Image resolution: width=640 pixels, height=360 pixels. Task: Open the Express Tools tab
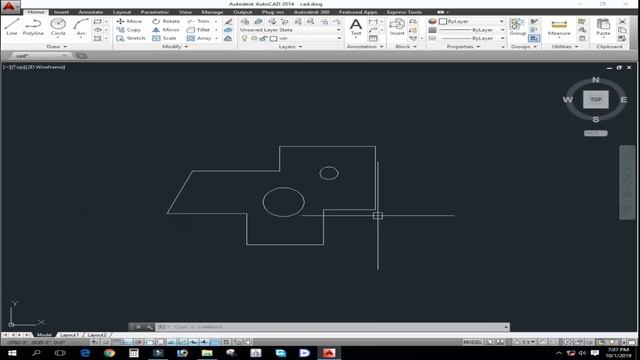click(404, 12)
